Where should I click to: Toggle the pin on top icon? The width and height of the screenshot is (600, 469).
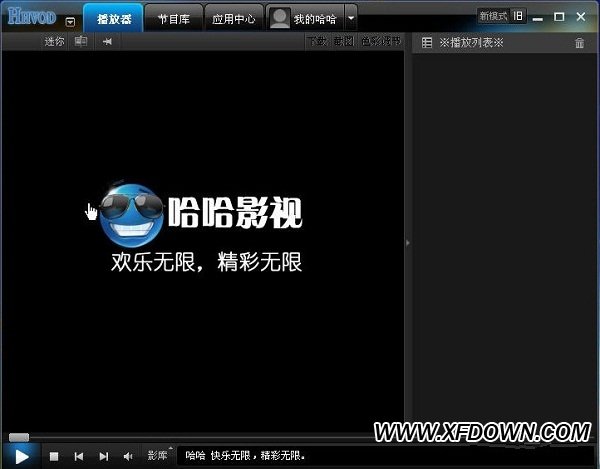tap(107, 41)
